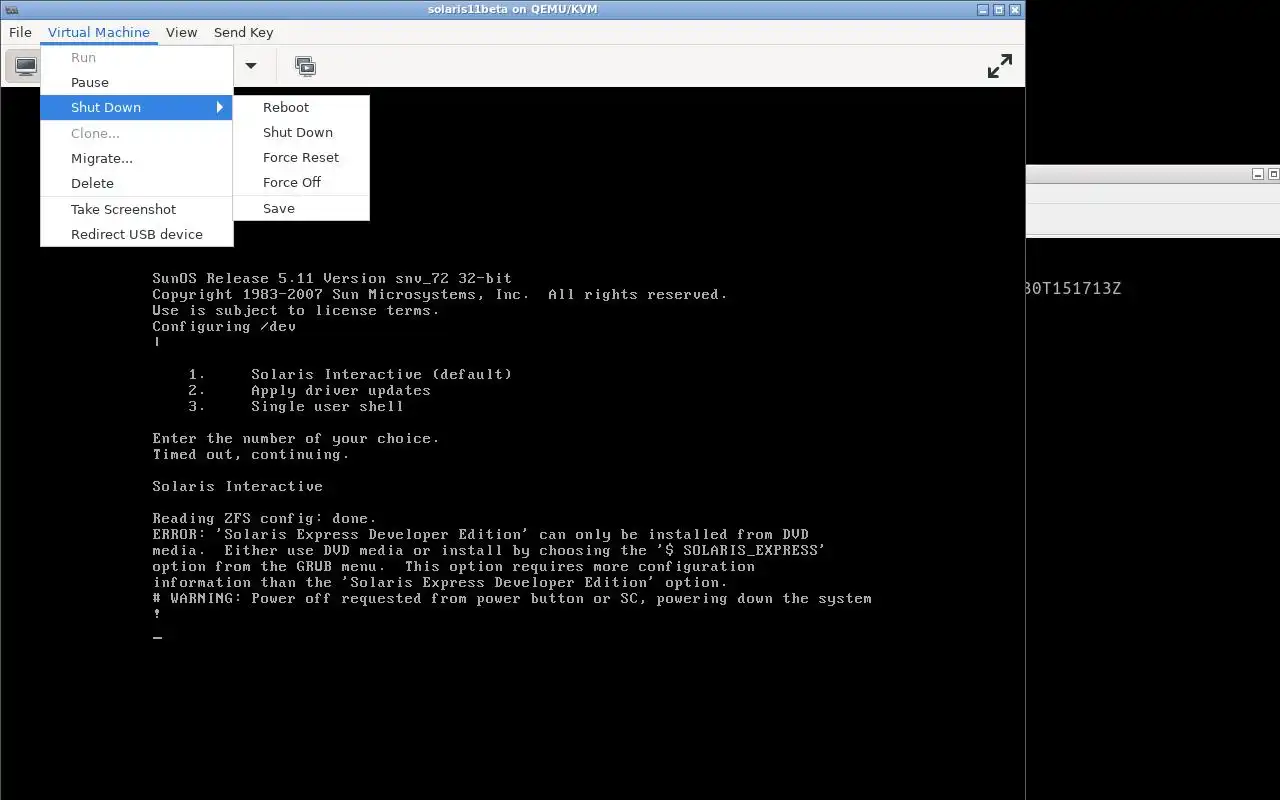Choose Delete from Virtual Machine menu
The width and height of the screenshot is (1280, 800).
tap(137, 183)
